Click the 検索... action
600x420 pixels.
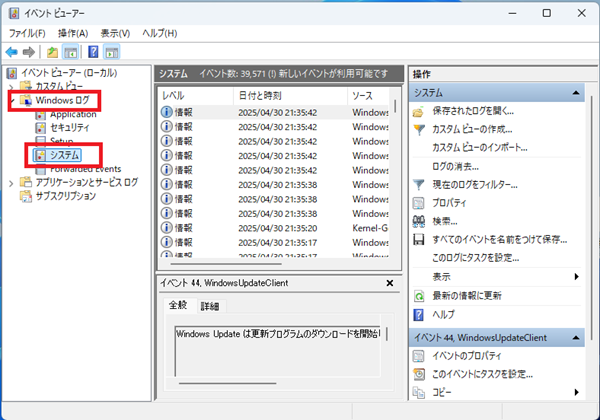pos(445,221)
